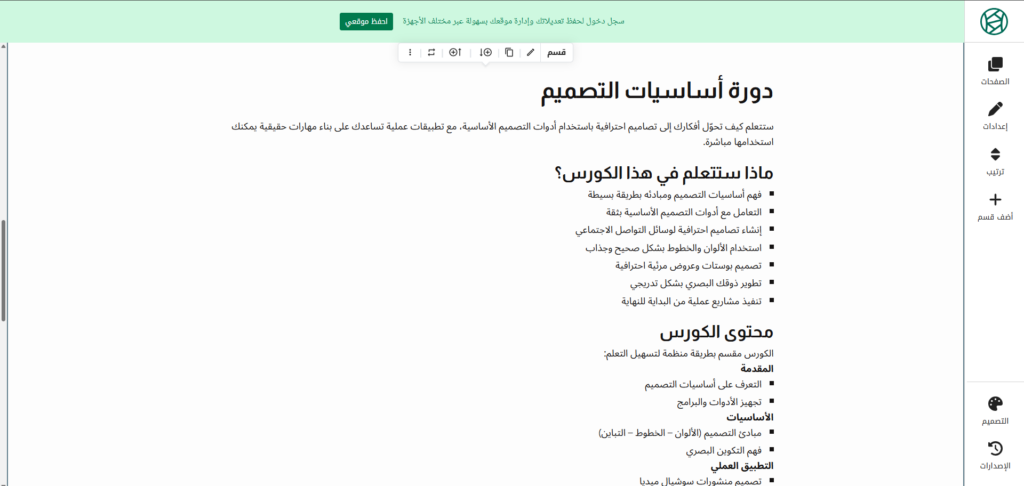Click the green app logo
Viewport: 1024px width, 486px height.
point(994,21)
